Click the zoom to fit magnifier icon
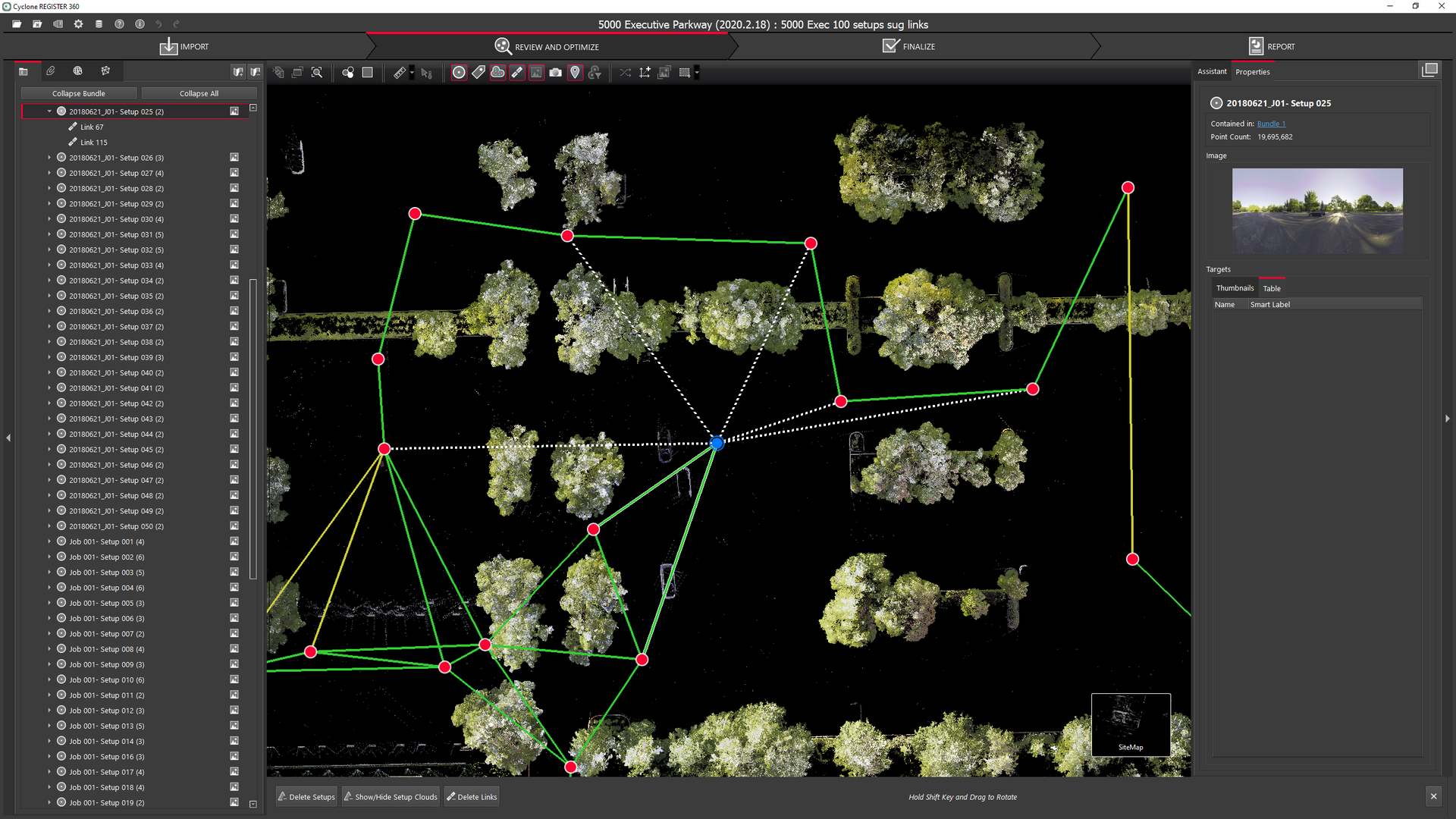The width and height of the screenshot is (1456, 819). (317, 73)
